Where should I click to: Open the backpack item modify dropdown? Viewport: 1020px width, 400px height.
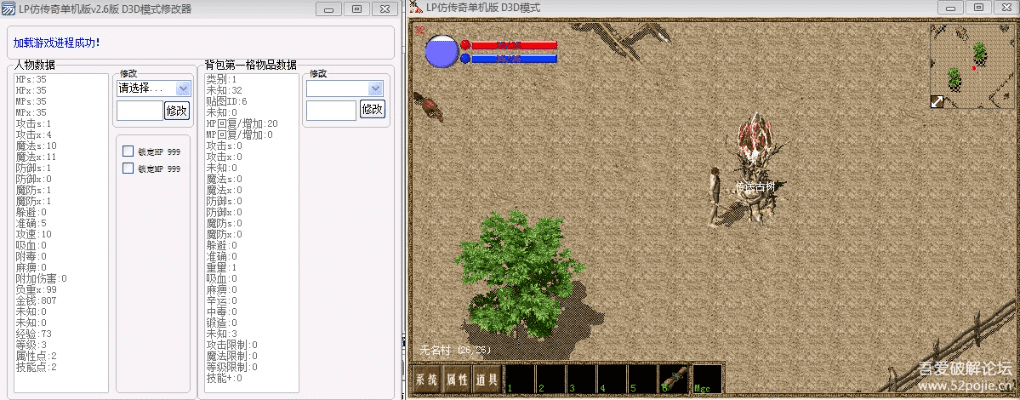coord(344,88)
